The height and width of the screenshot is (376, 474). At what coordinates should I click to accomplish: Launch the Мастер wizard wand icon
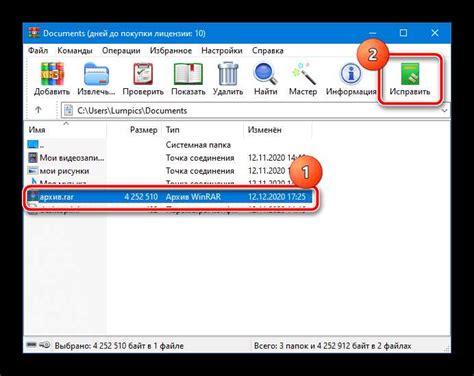[x=303, y=74]
